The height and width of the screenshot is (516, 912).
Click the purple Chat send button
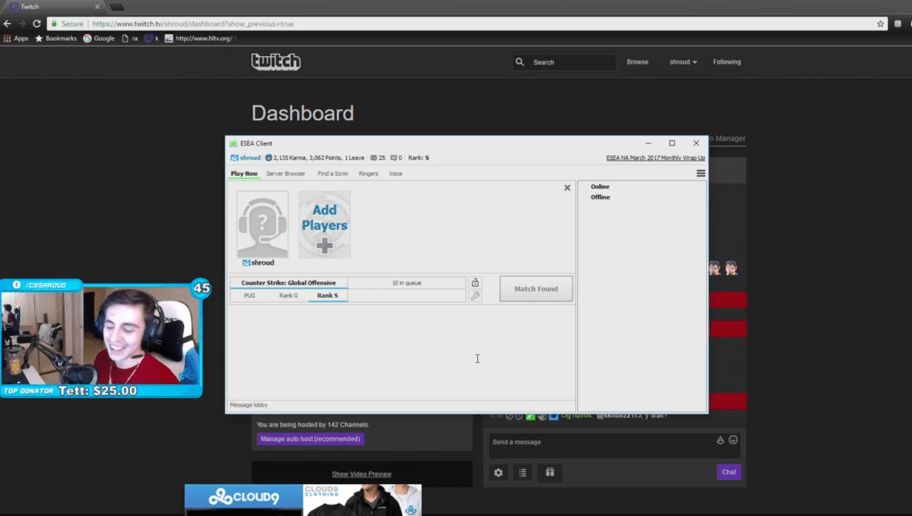tap(729, 472)
